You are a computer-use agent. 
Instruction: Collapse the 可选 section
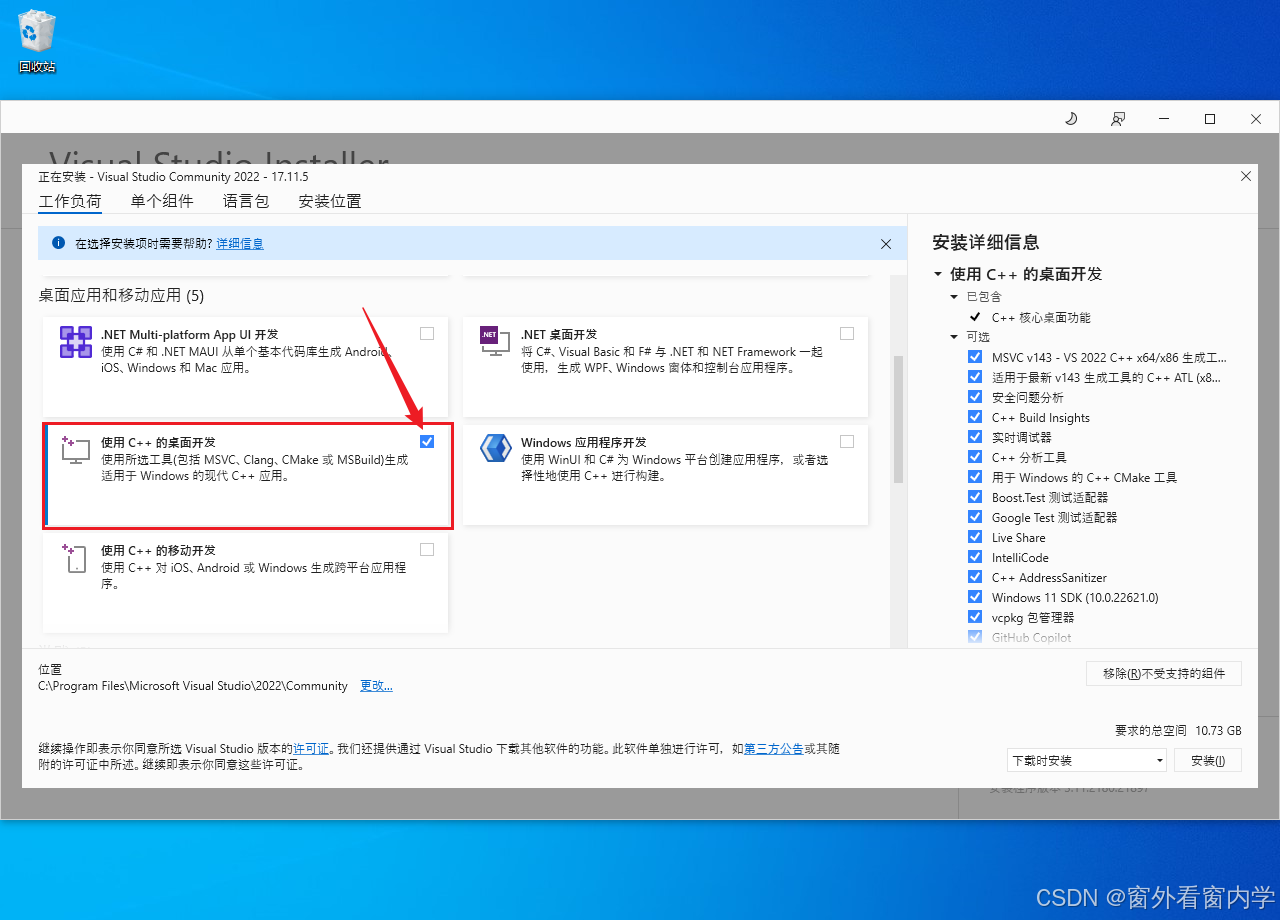(955, 337)
